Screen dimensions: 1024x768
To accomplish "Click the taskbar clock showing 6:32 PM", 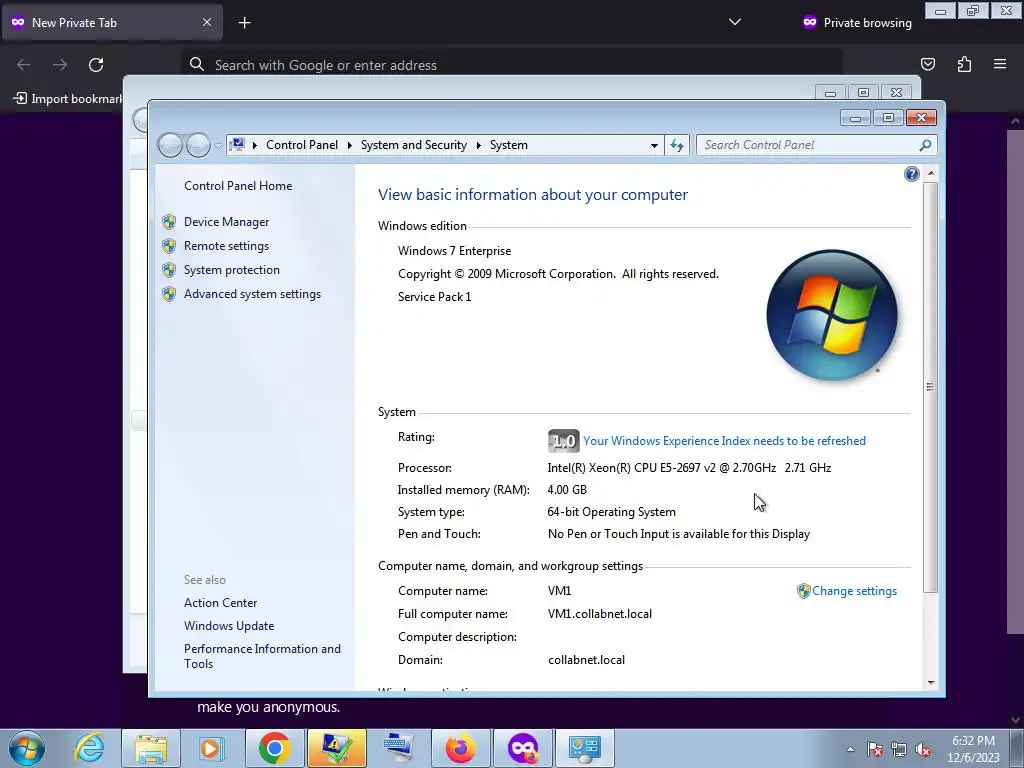I will pos(973,749).
